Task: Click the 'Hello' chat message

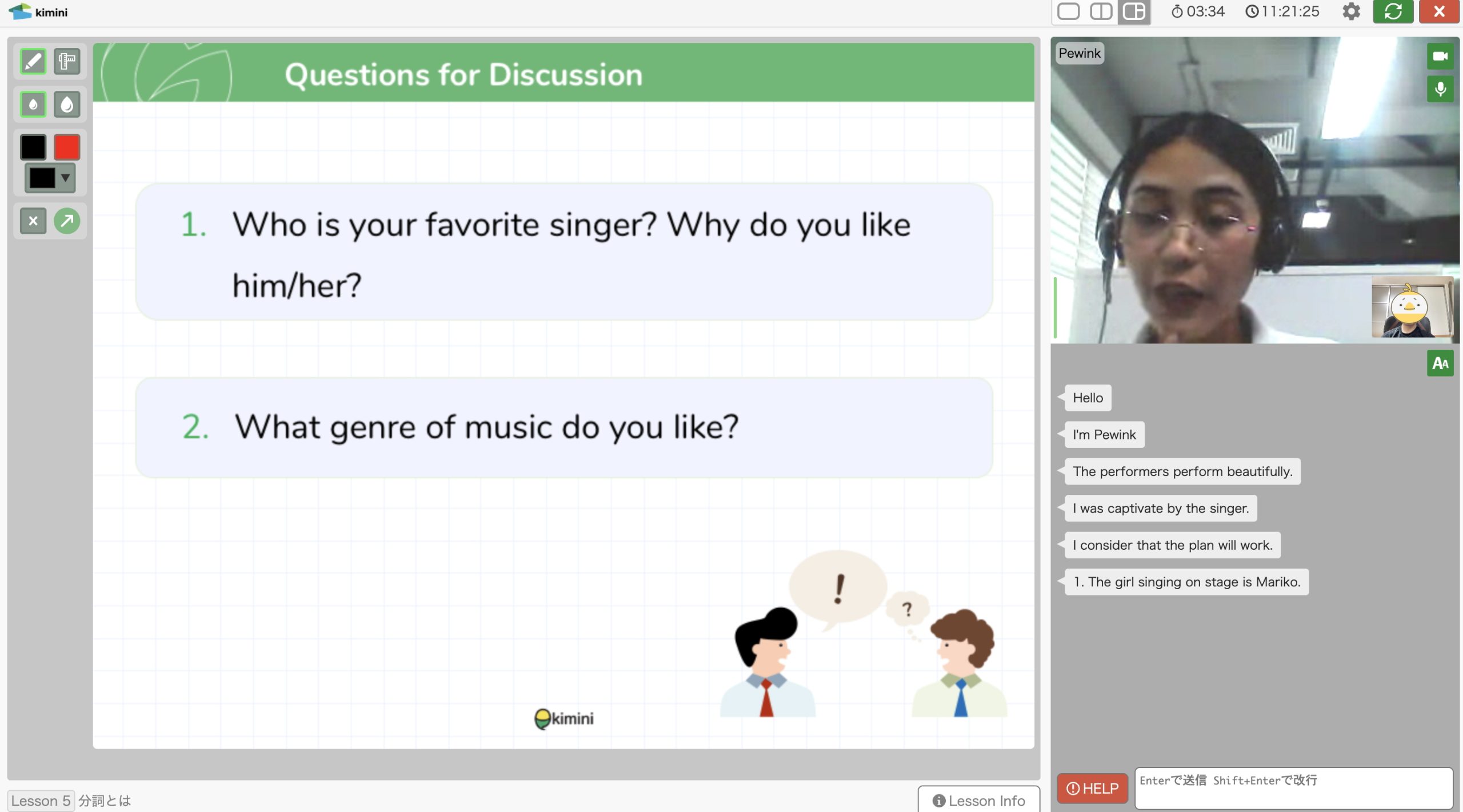Action: point(1088,398)
